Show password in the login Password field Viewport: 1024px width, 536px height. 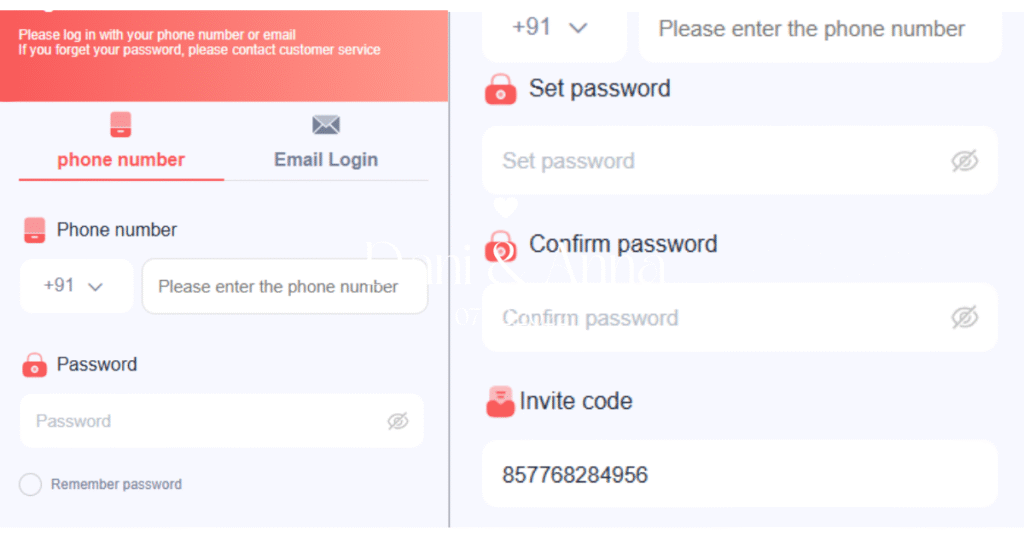[398, 421]
